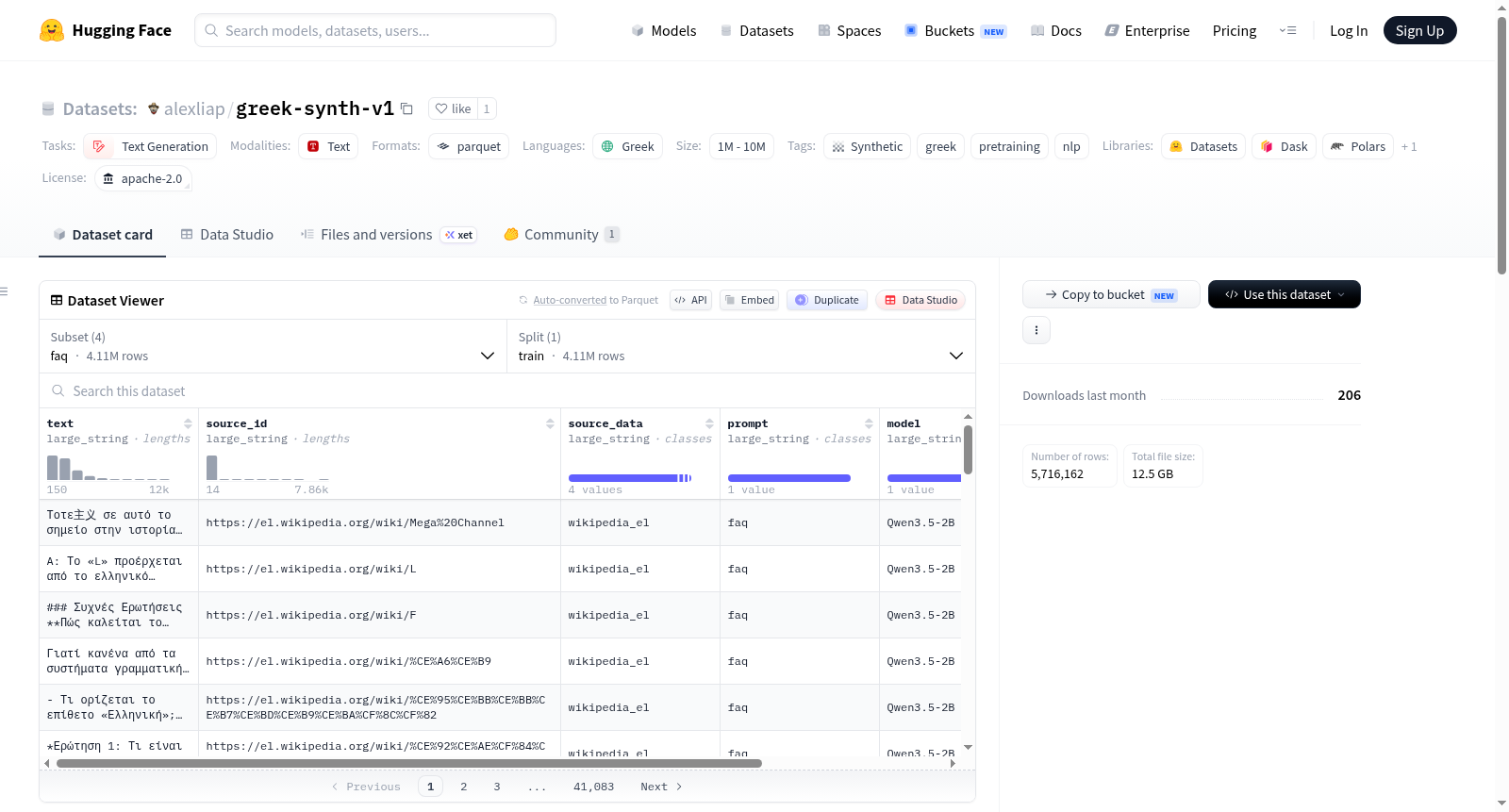This screenshot has width=1509, height=812.
Task: Click Copy to bucket button
Action: point(1111,294)
